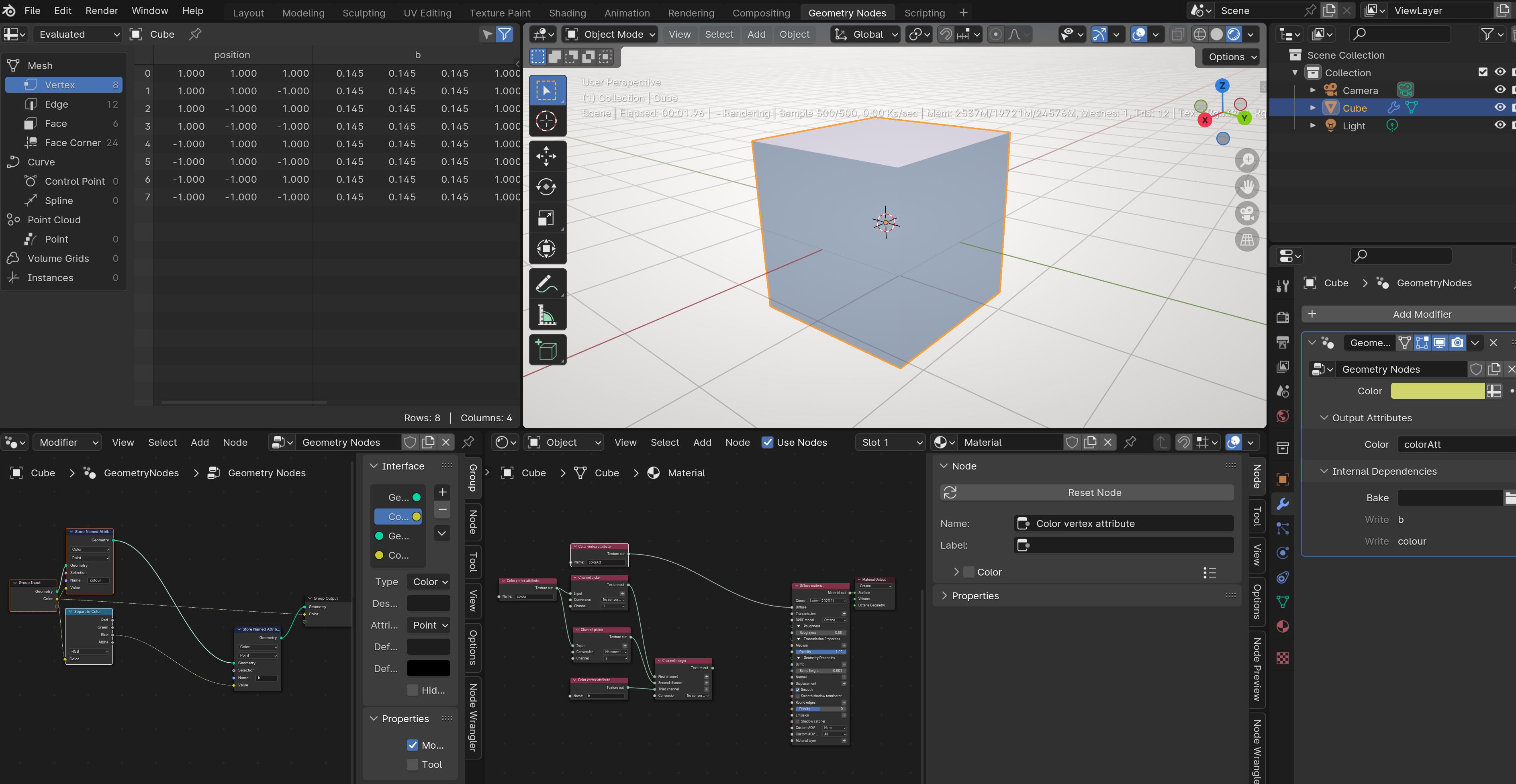Viewport: 1516px width, 784px height.
Task: Toggle camera view button in viewport
Action: click(1246, 213)
